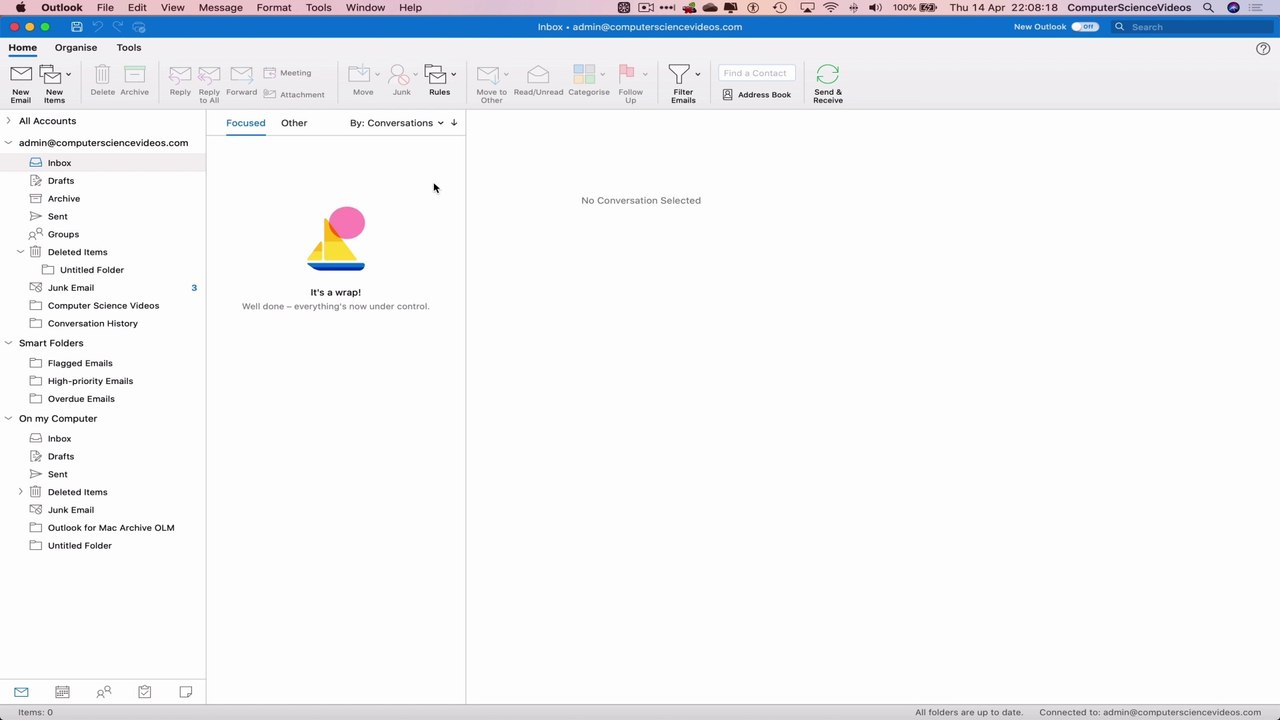Toggle sort order arrow next to Conversations
Viewport: 1280px width, 720px height.
pos(454,123)
